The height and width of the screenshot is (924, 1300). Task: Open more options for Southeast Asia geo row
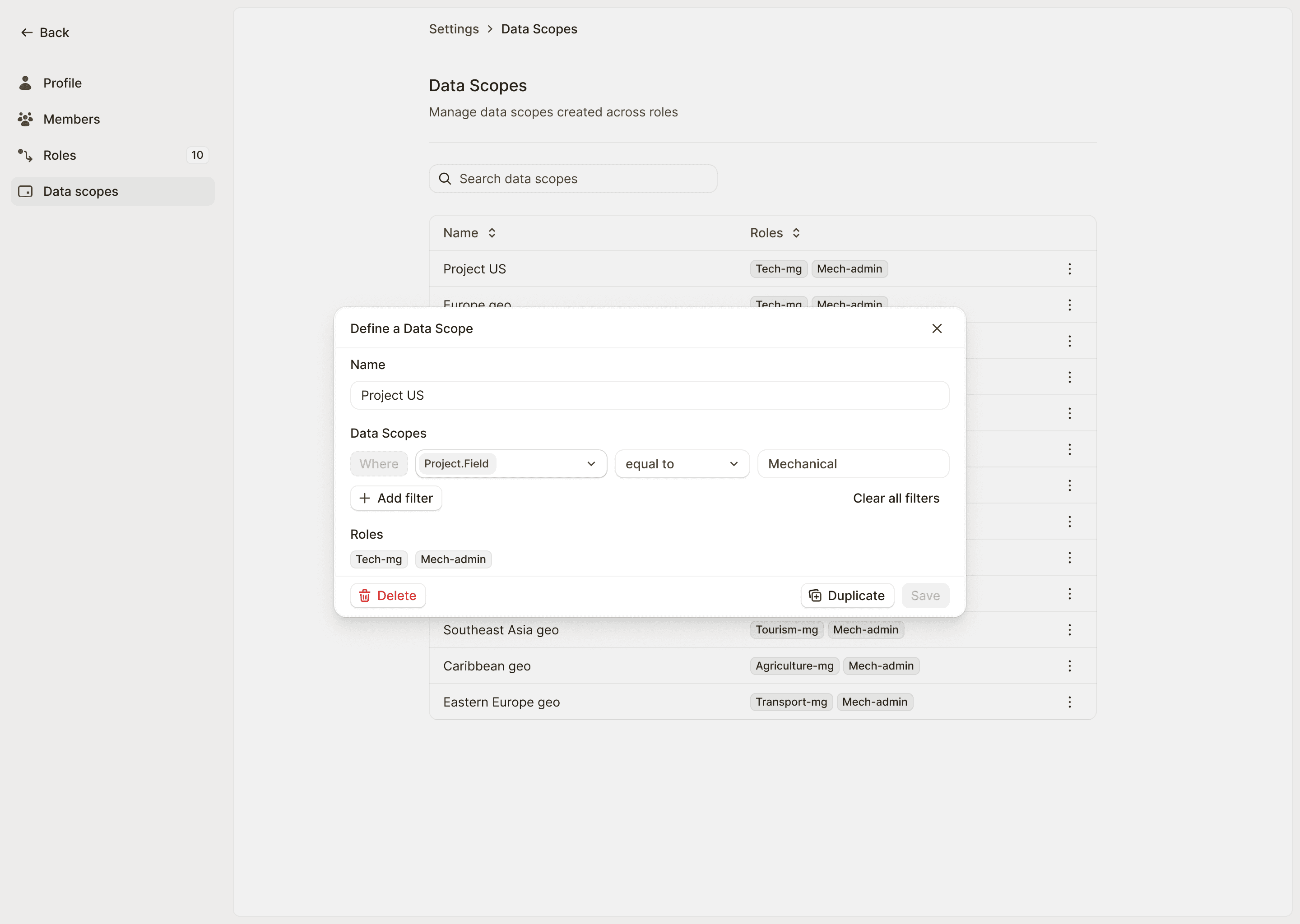(x=1069, y=630)
